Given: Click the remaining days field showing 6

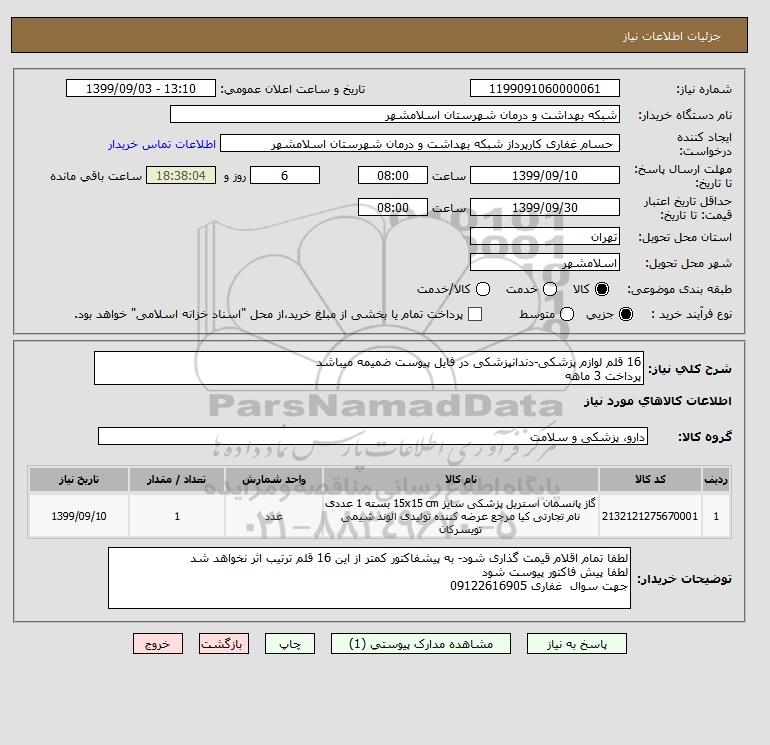Looking at the screenshot, I should click(x=285, y=175).
